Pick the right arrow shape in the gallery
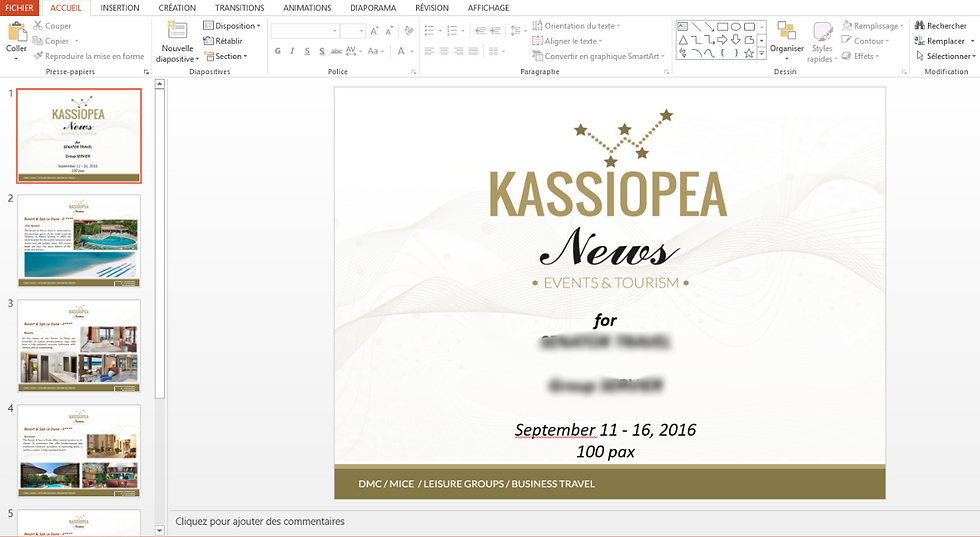980x537 pixels. click(722, 40)
